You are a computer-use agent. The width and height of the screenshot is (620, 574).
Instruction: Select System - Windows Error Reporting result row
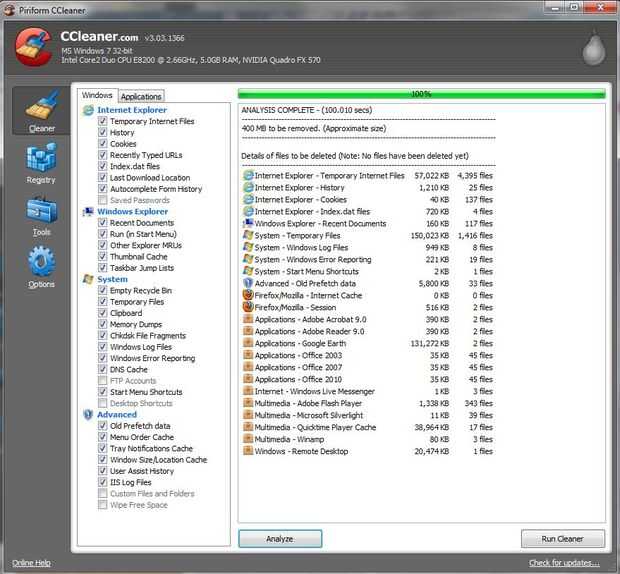(368, 259)
